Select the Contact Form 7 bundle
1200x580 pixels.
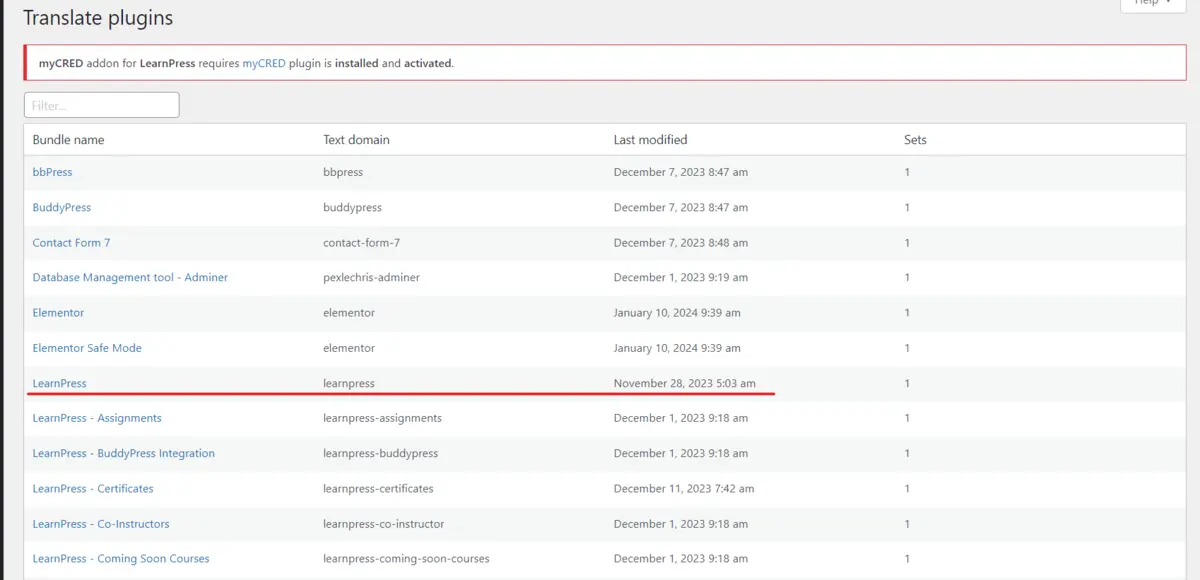click(x=71, y=243)
